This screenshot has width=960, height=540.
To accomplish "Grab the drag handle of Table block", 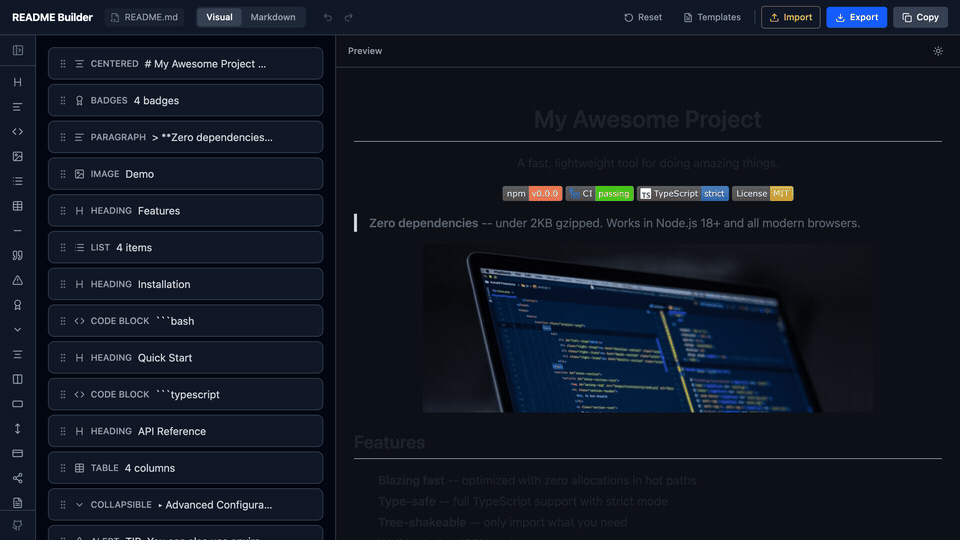I will click(63, 468).
